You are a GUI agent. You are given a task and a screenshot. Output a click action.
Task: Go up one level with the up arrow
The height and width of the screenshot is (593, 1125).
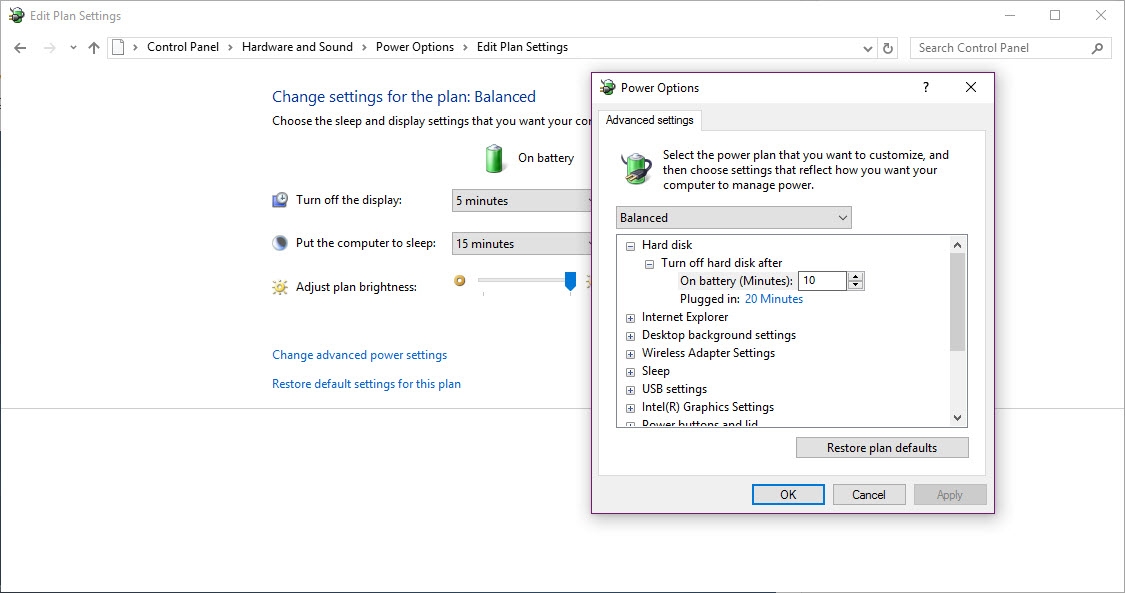tap(94, 48)
